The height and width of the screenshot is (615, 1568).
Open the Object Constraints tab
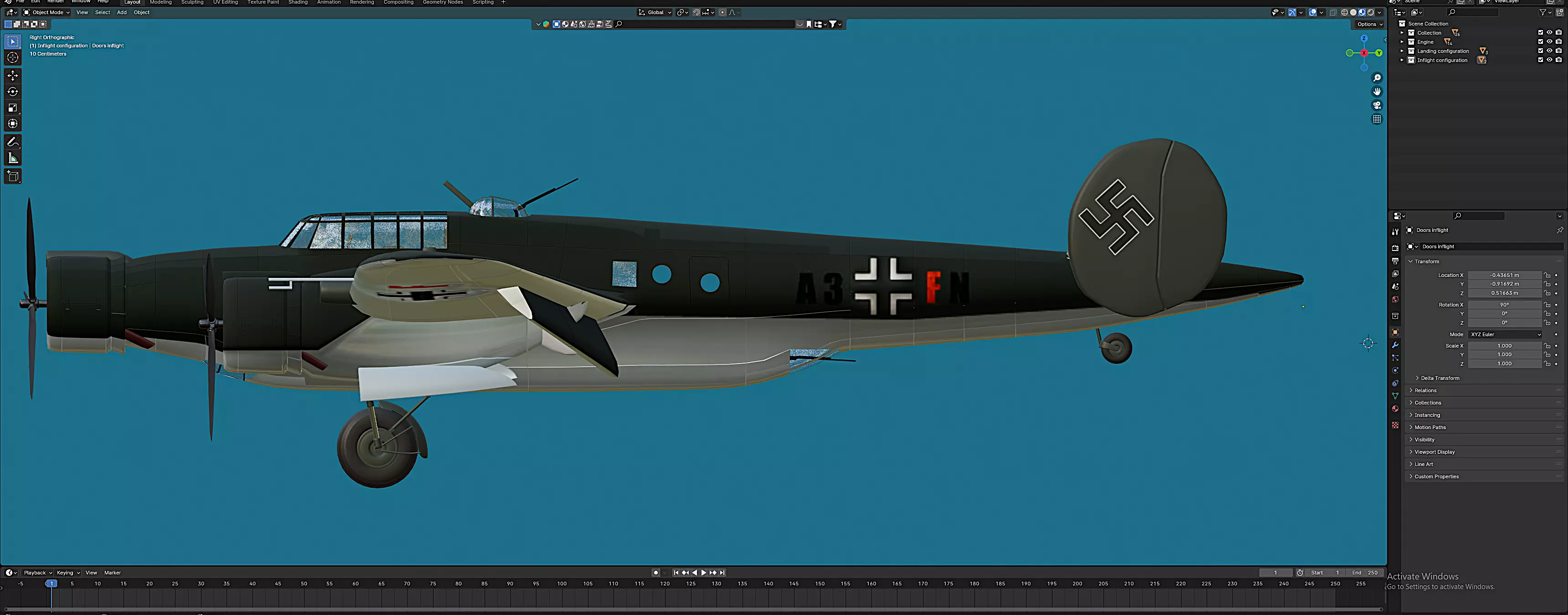[1395, 383]
